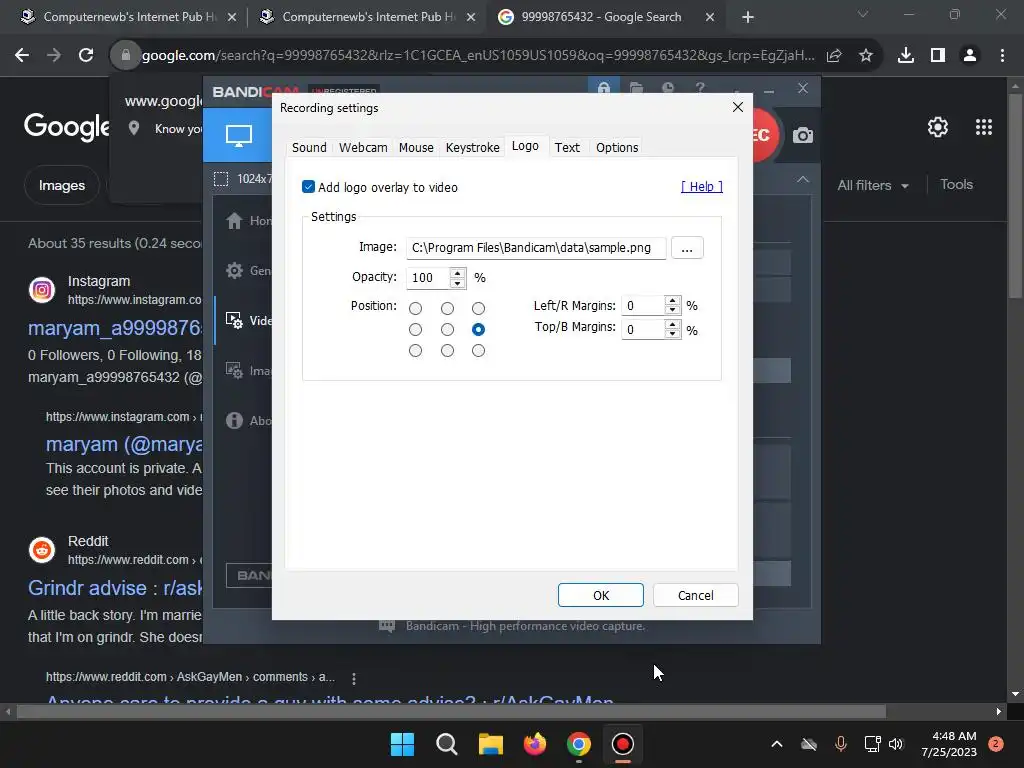Show hidden system tray icons chevron
The image size is (1024, 768).
click(x=776, y=744)
